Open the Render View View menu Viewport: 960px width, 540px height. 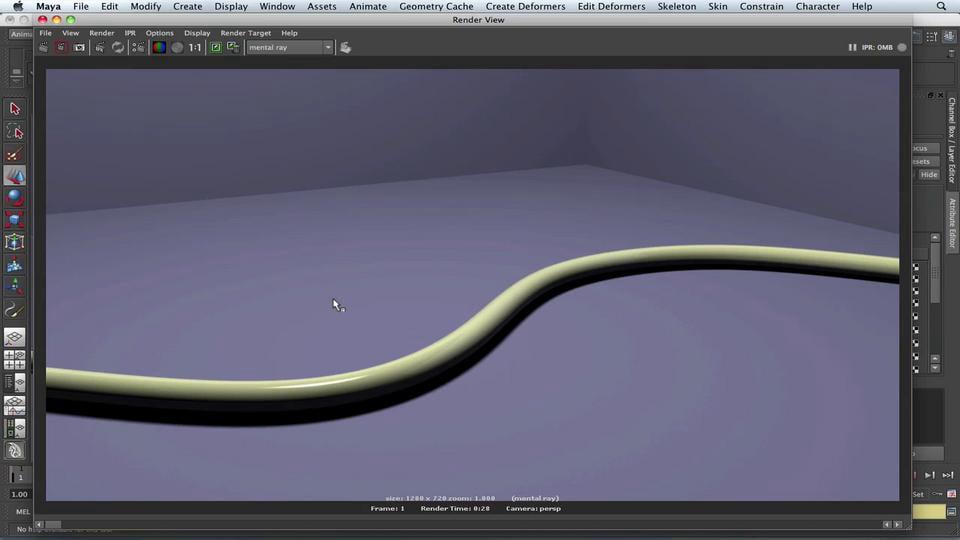click(70, 33)
